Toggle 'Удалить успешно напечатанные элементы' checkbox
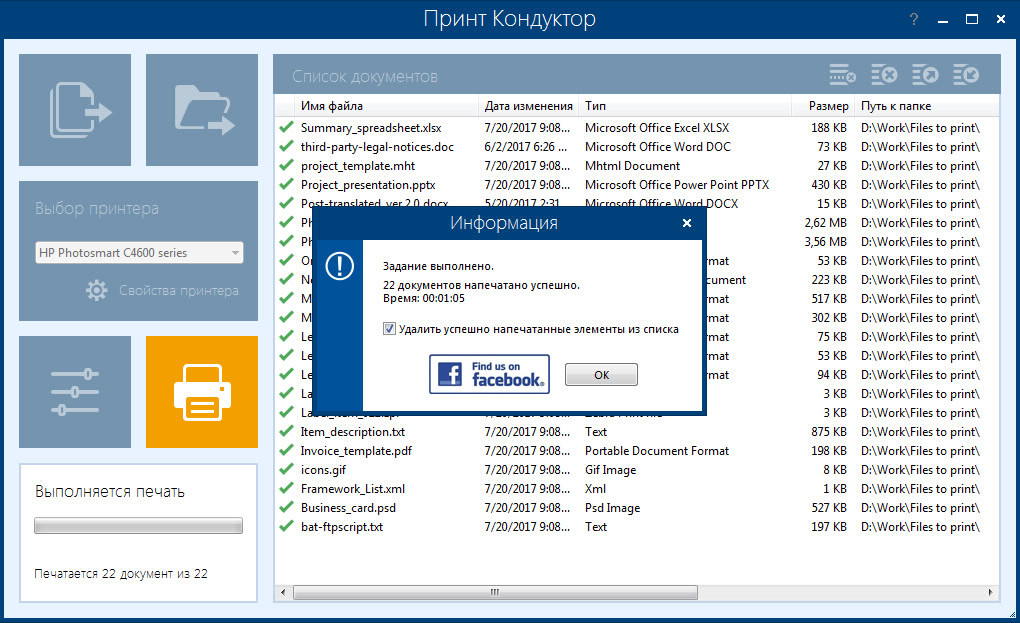 389,329
